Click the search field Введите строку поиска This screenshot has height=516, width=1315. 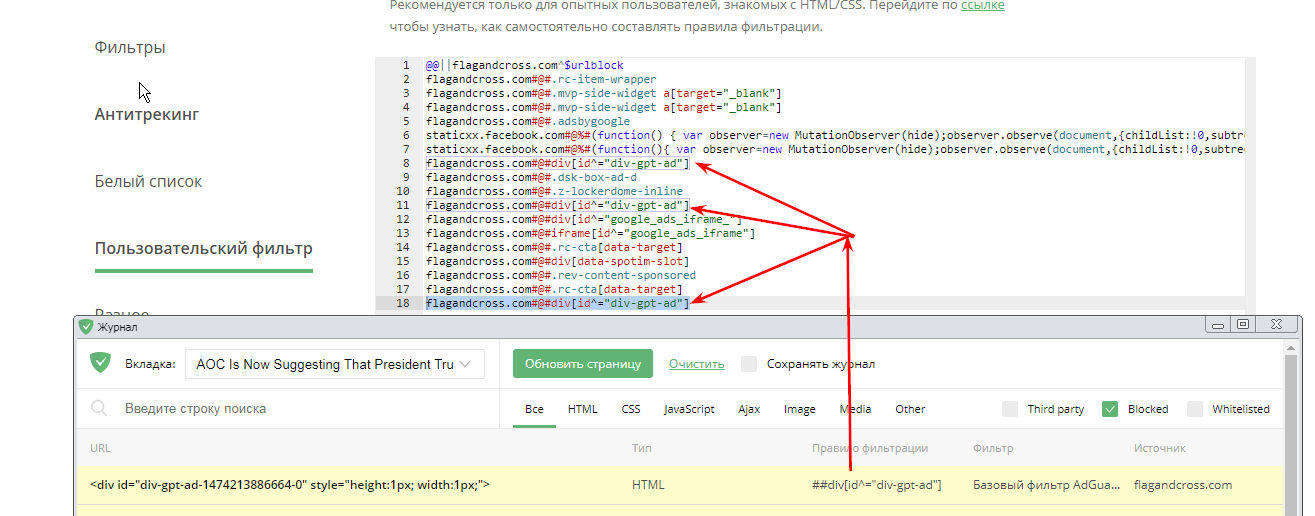[x=300, y=408]
